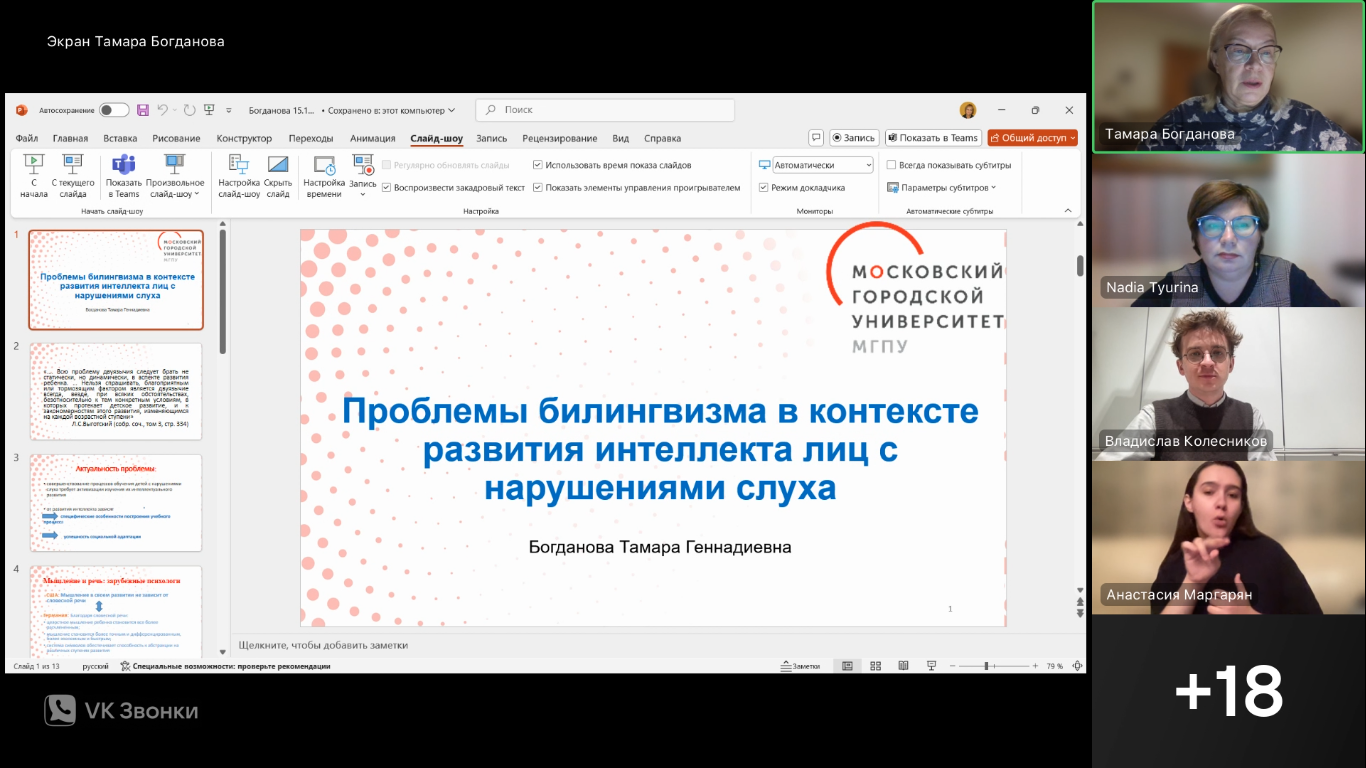Viewport: 1366px width, 768px height.
Task: Click the 'Скрыть слайд' icon
Action: coord(278,167)
